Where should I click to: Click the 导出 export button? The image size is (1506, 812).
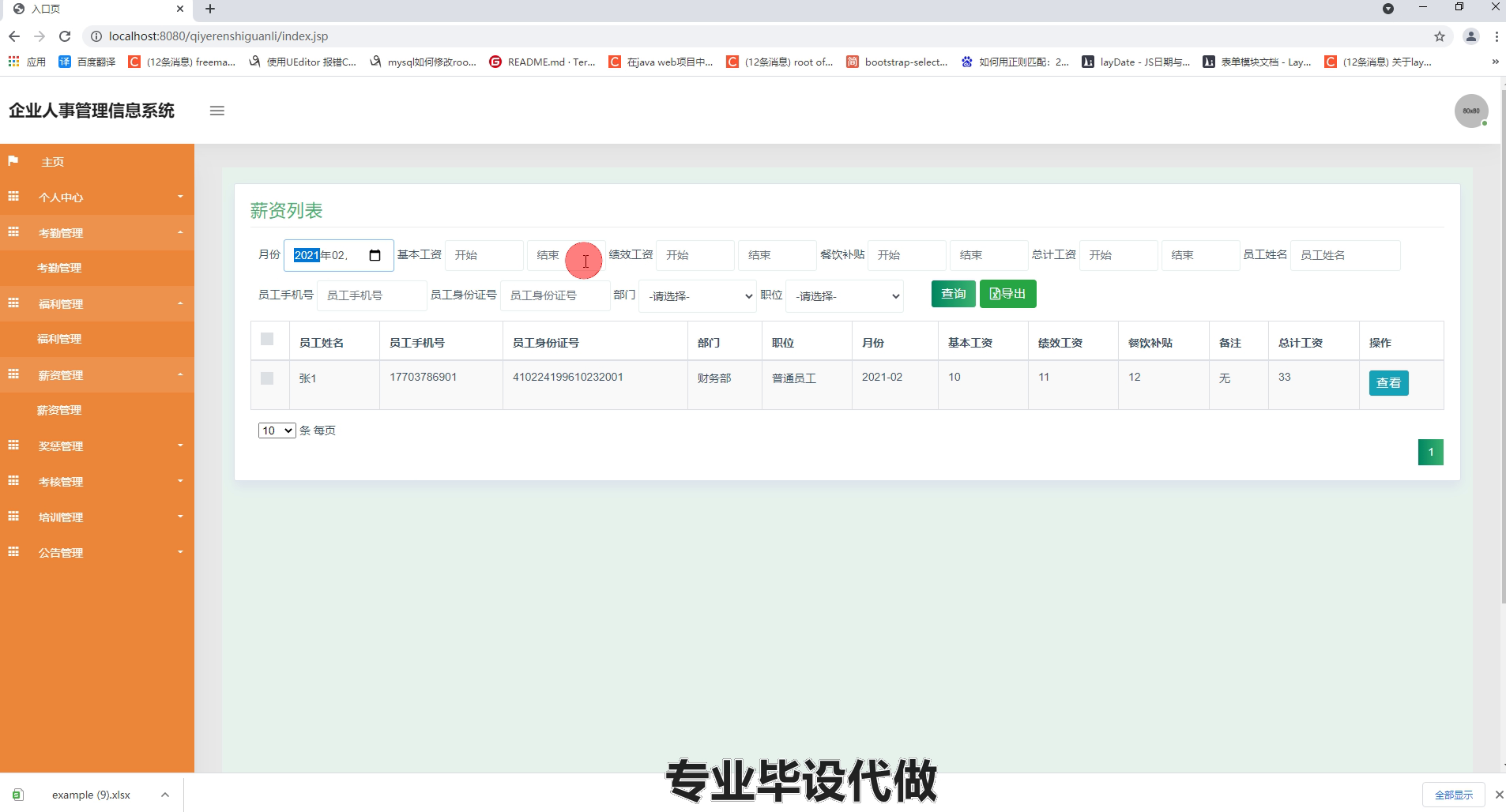(x=1007, y=294)
